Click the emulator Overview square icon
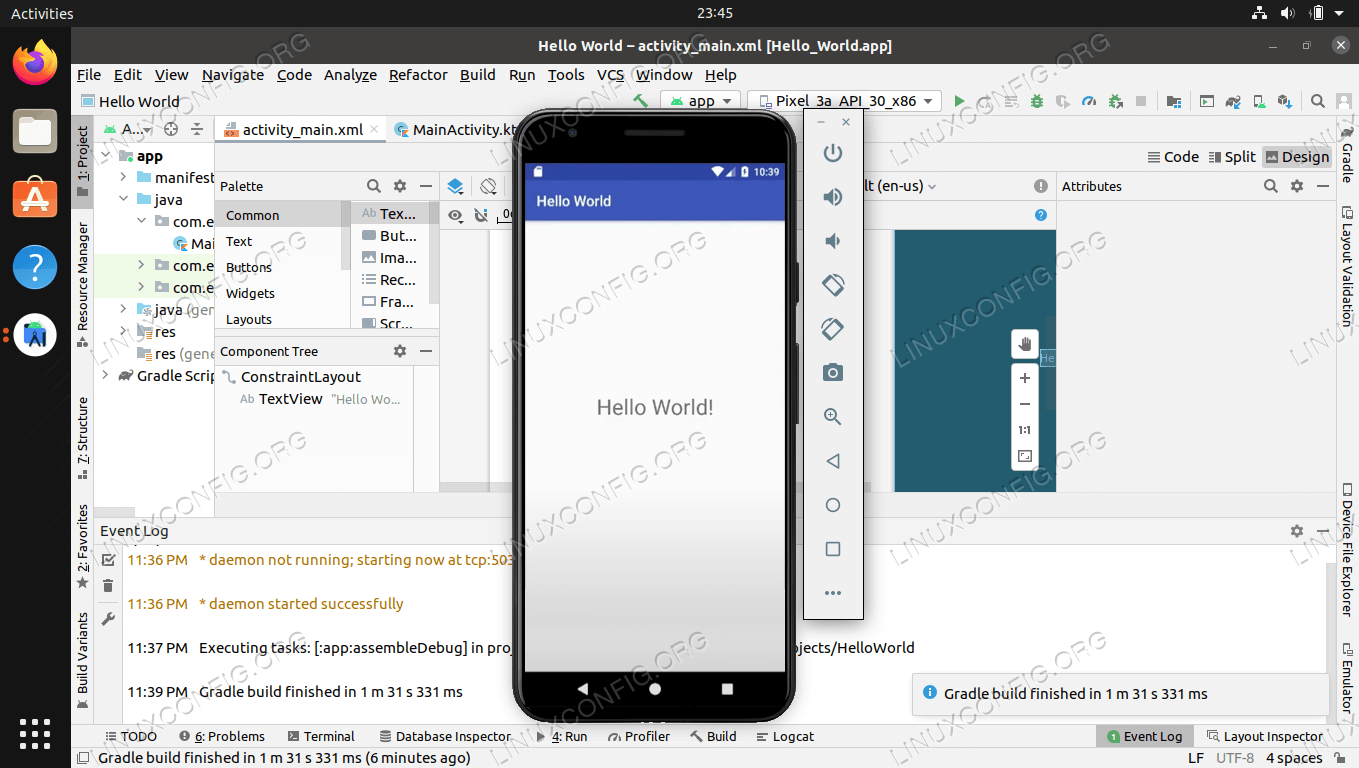This screenshot has height=768, width=1359. tap(832, 549)
